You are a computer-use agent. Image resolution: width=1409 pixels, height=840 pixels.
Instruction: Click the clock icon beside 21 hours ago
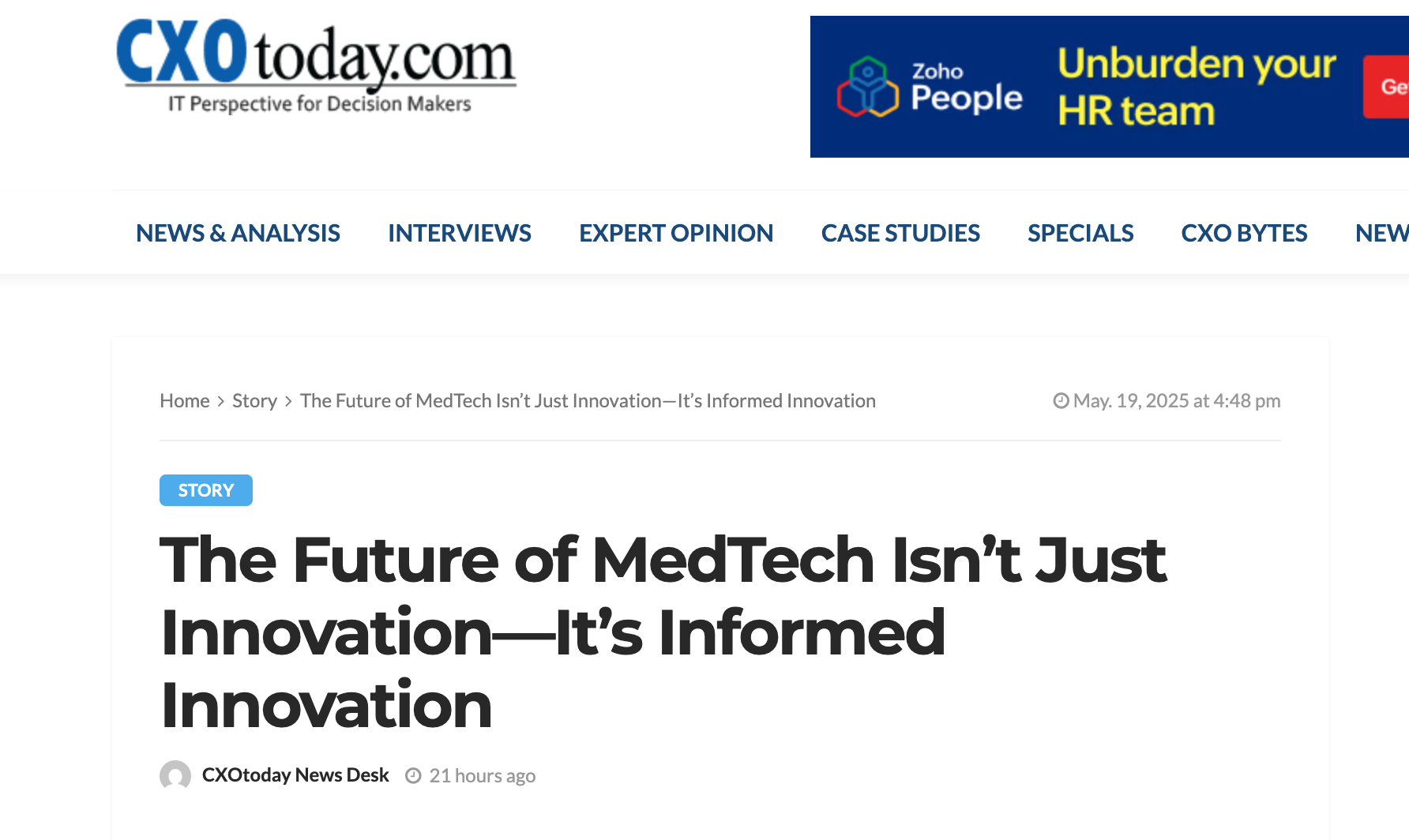(x=413, y=776)
